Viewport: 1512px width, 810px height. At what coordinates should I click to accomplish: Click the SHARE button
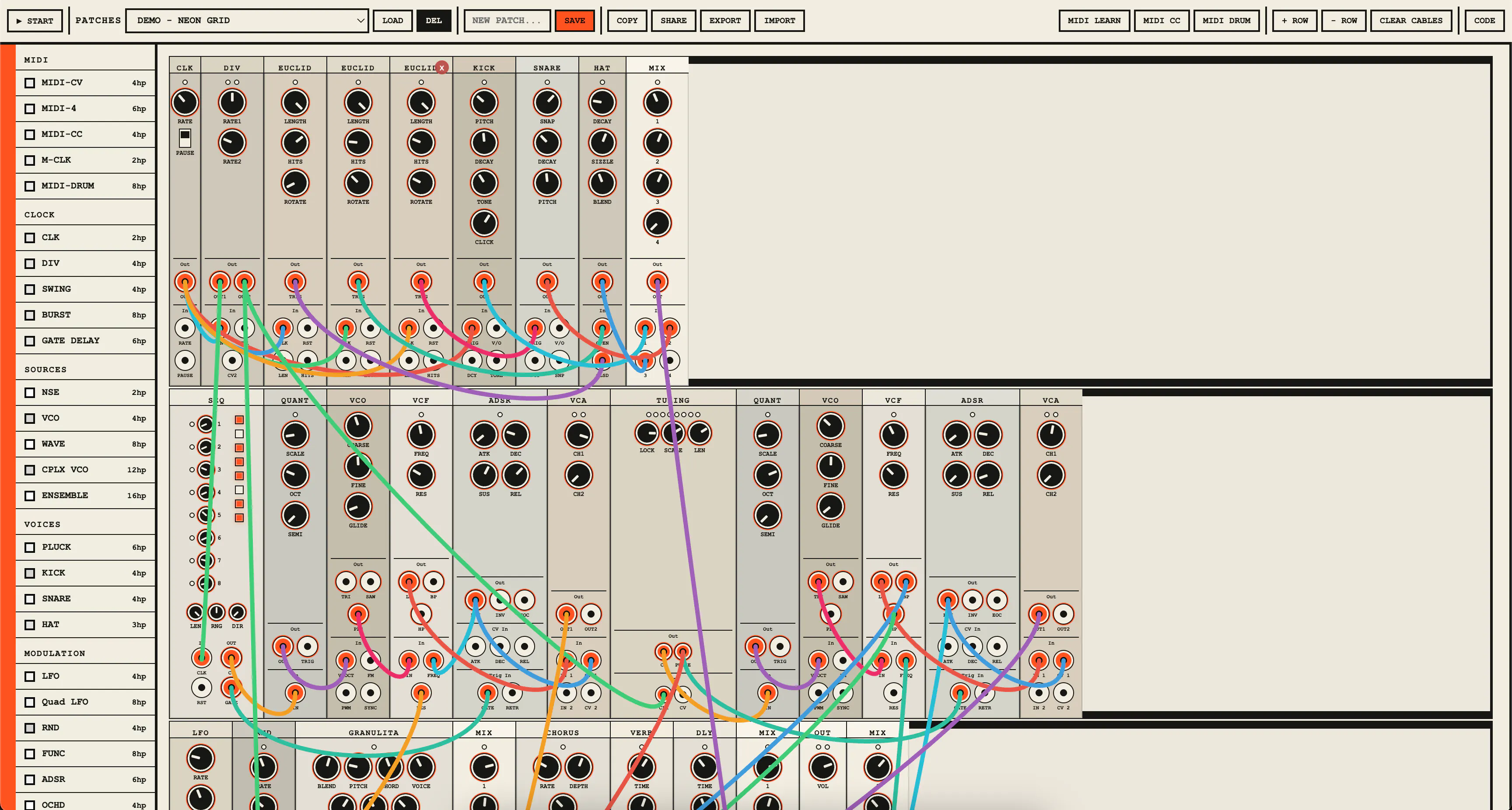click(x=673, y=21)
